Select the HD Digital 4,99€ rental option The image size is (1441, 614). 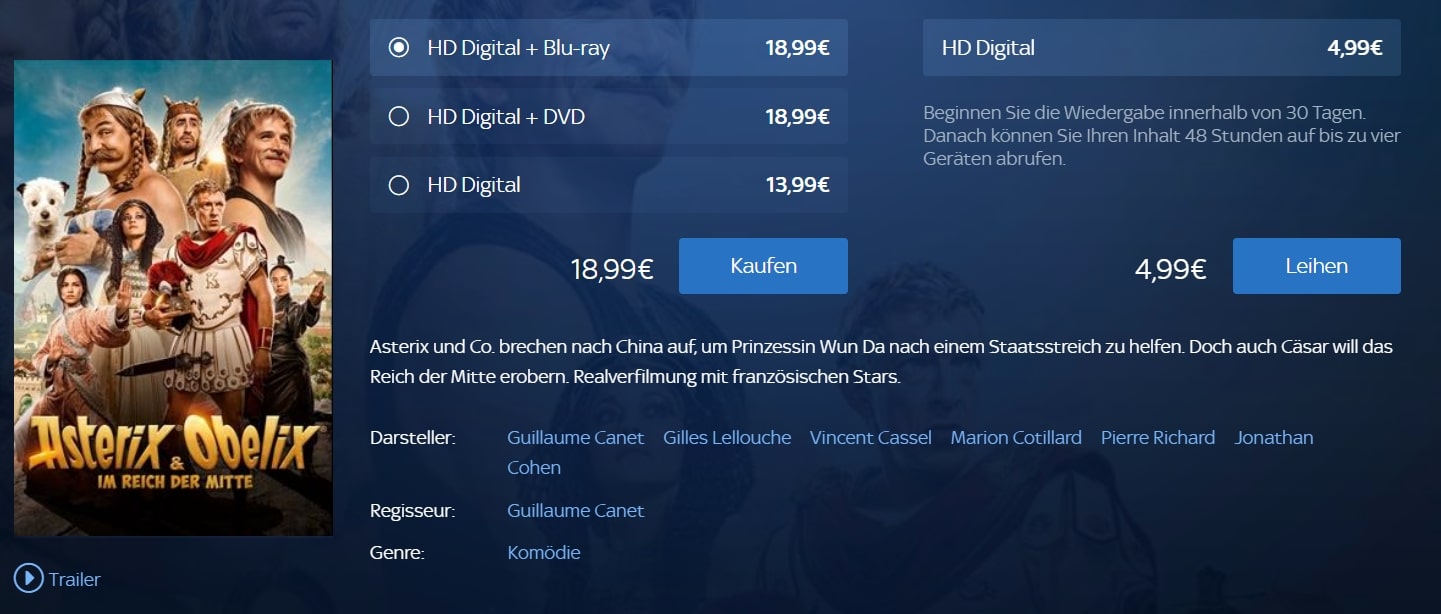click(x=1162, y=47)
